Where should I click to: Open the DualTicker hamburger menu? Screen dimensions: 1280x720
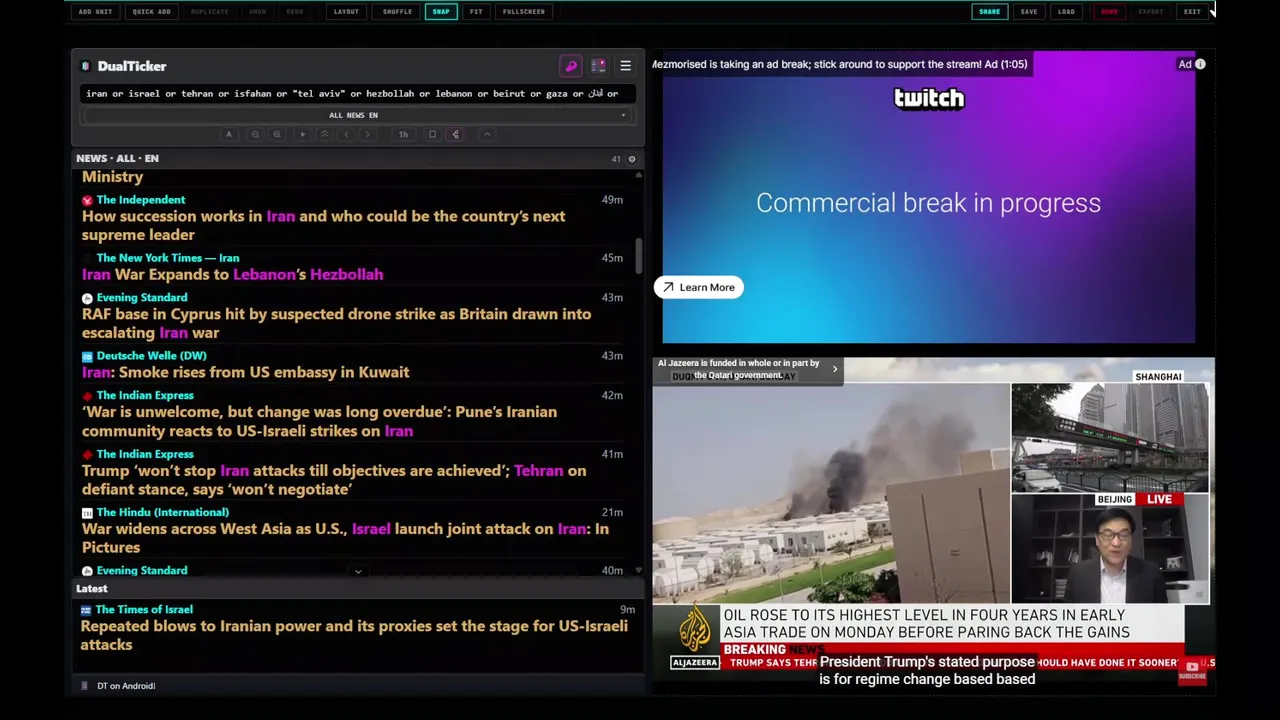tap(625, 66)
